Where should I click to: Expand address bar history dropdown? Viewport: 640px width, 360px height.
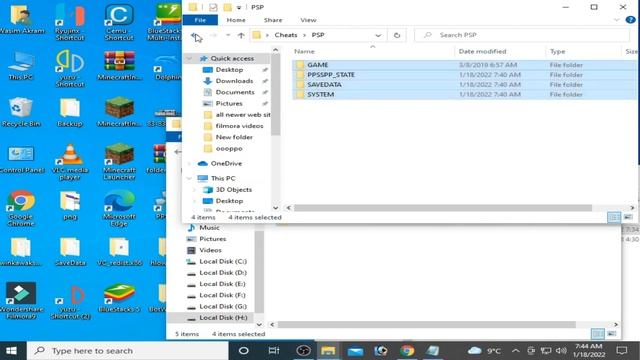point(378,35)
